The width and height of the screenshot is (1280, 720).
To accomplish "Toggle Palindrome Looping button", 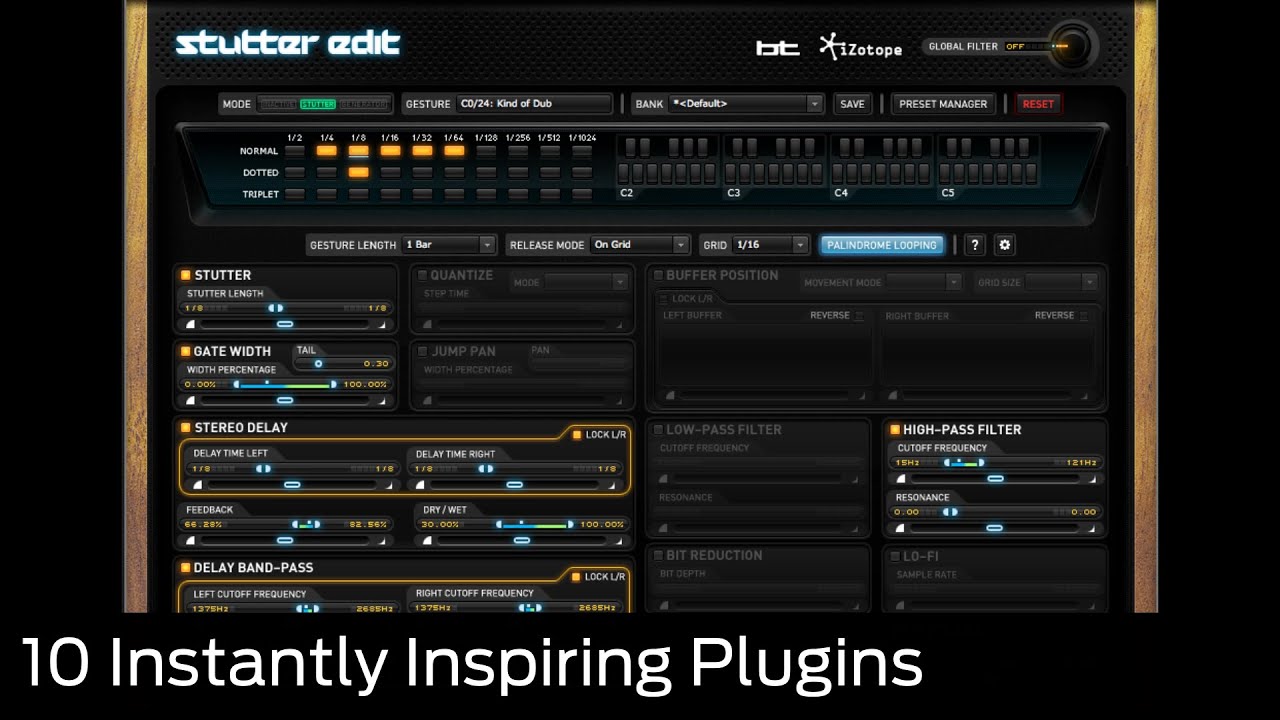I will coord(882,245).
